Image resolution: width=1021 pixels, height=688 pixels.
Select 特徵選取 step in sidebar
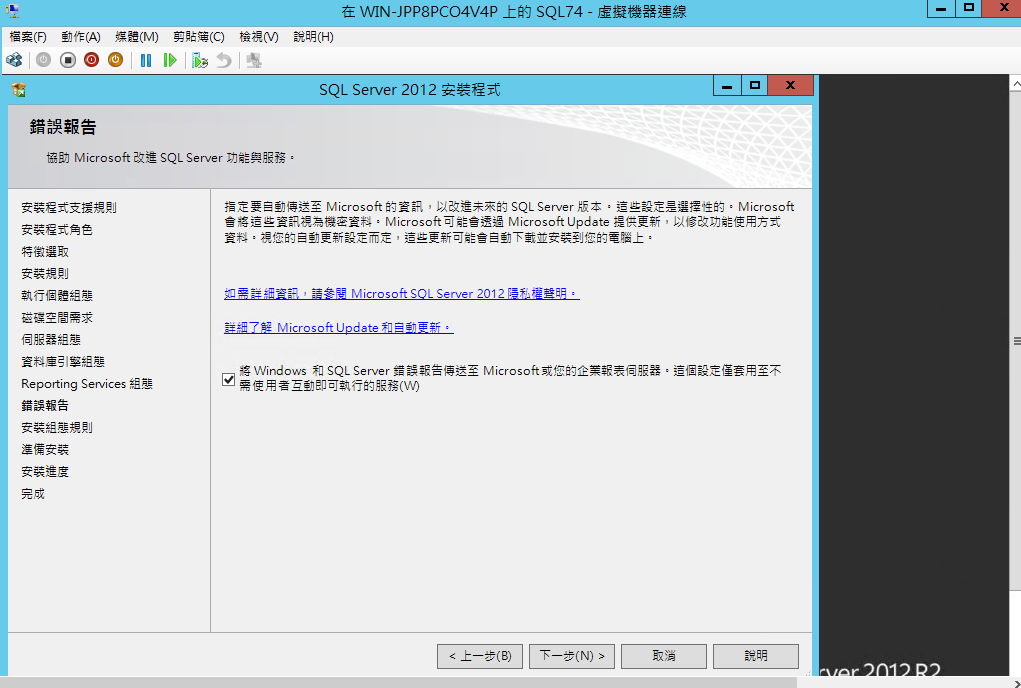coord(45,252)
